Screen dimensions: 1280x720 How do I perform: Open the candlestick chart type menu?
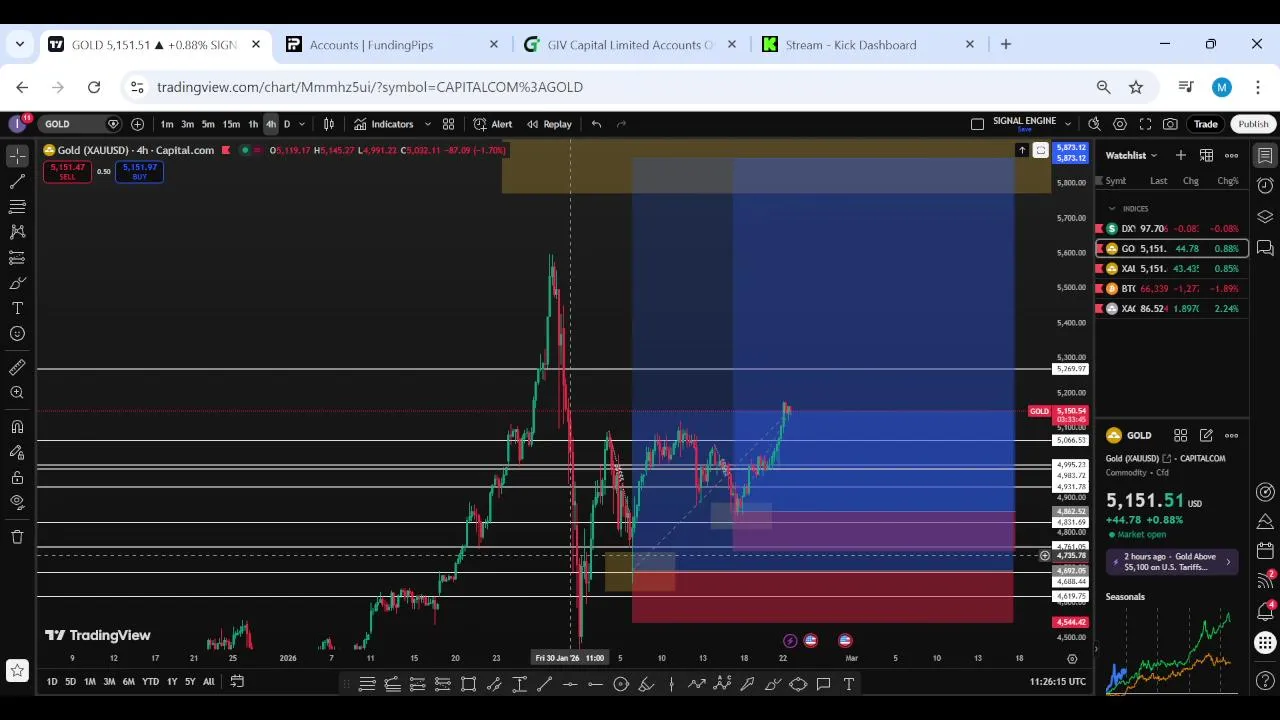coord(329,124)
